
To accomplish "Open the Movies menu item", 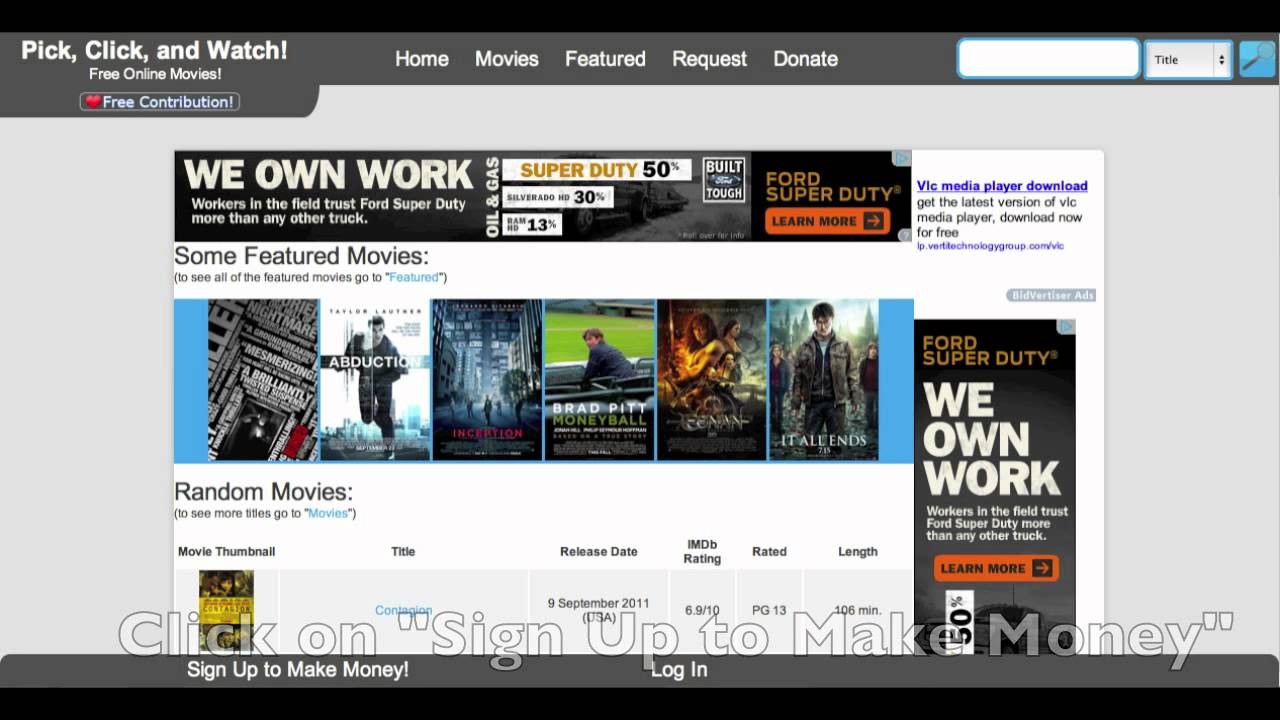I will point(507,59).
